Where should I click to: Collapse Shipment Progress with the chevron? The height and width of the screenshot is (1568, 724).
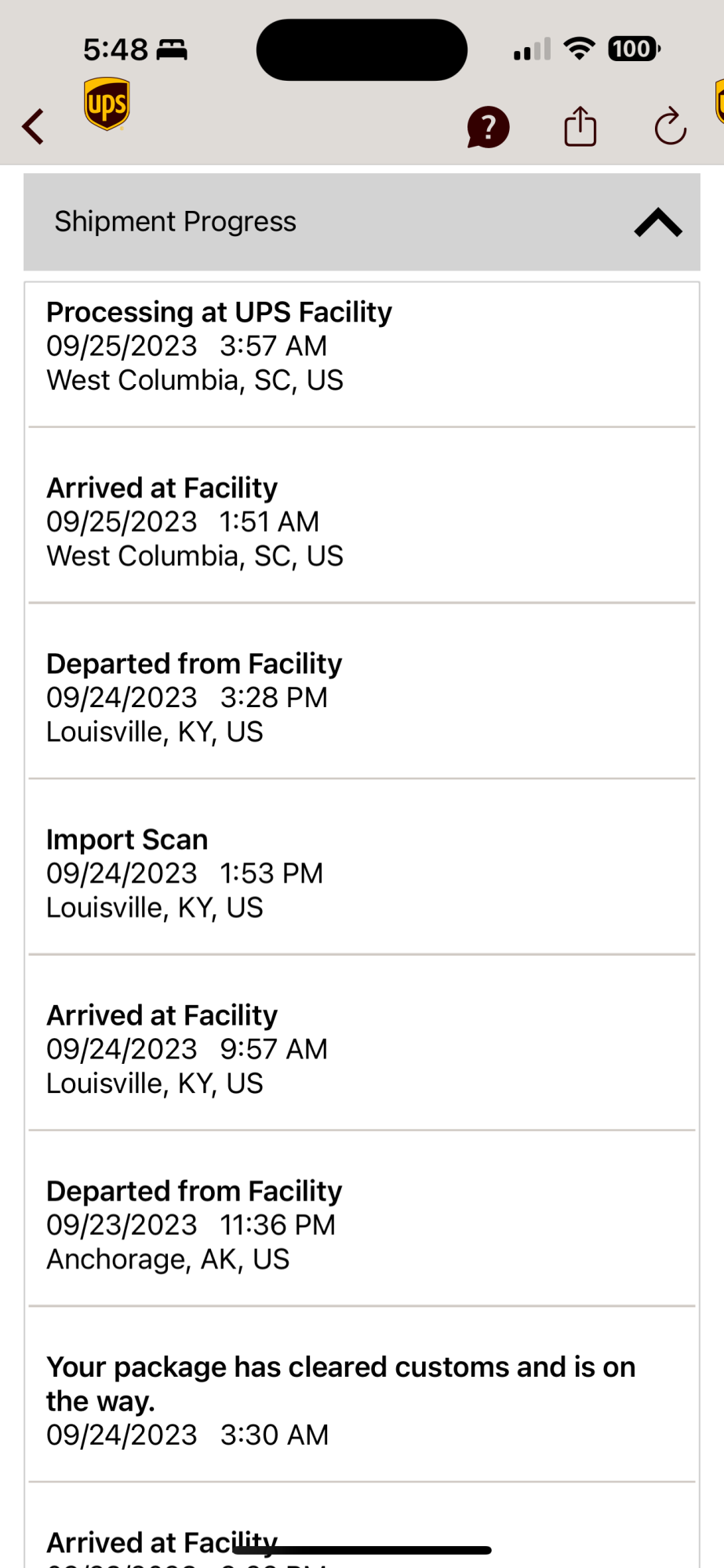click(x=658, y=223)
